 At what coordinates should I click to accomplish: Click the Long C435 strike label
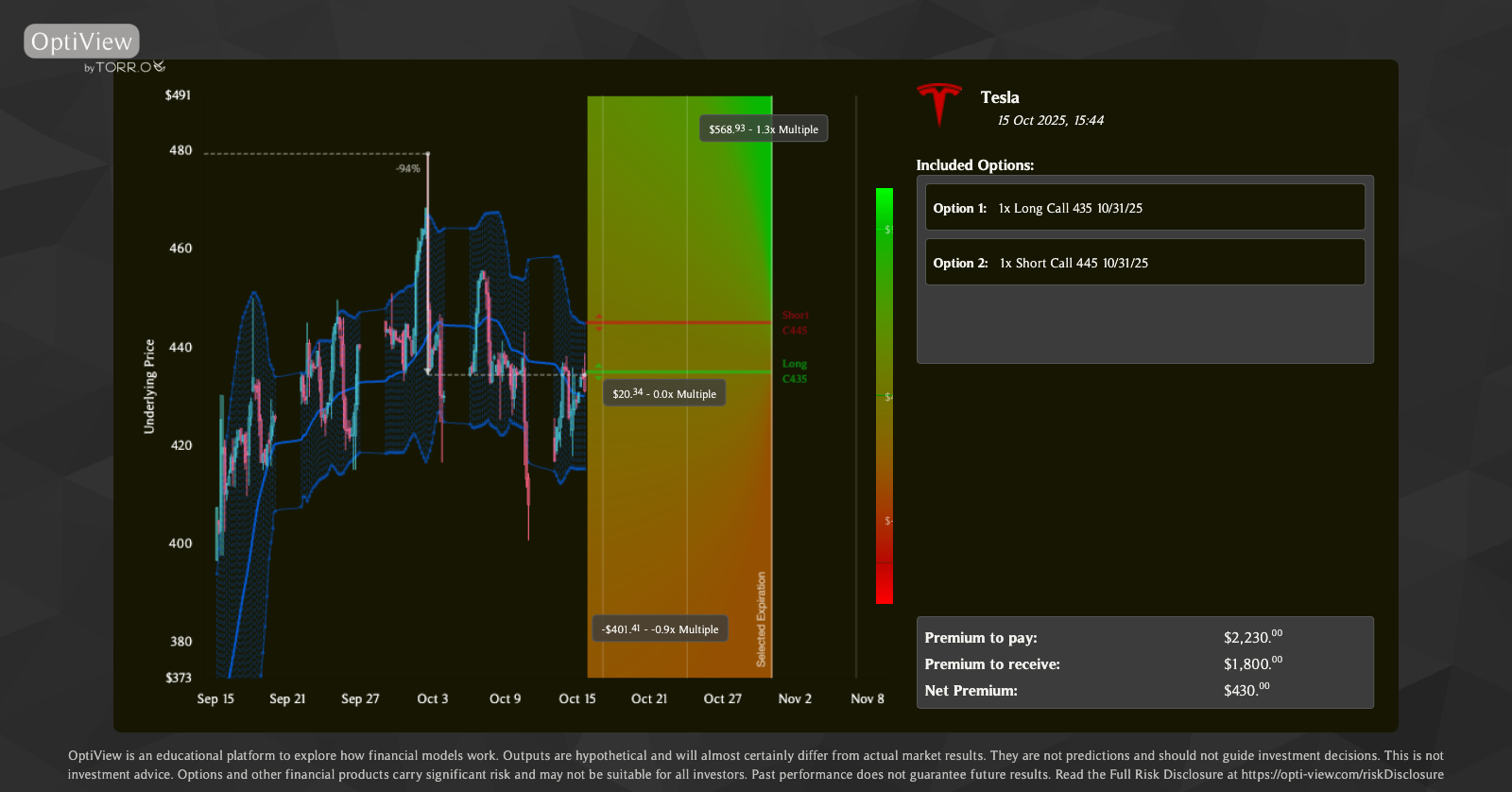click(795, 371)
